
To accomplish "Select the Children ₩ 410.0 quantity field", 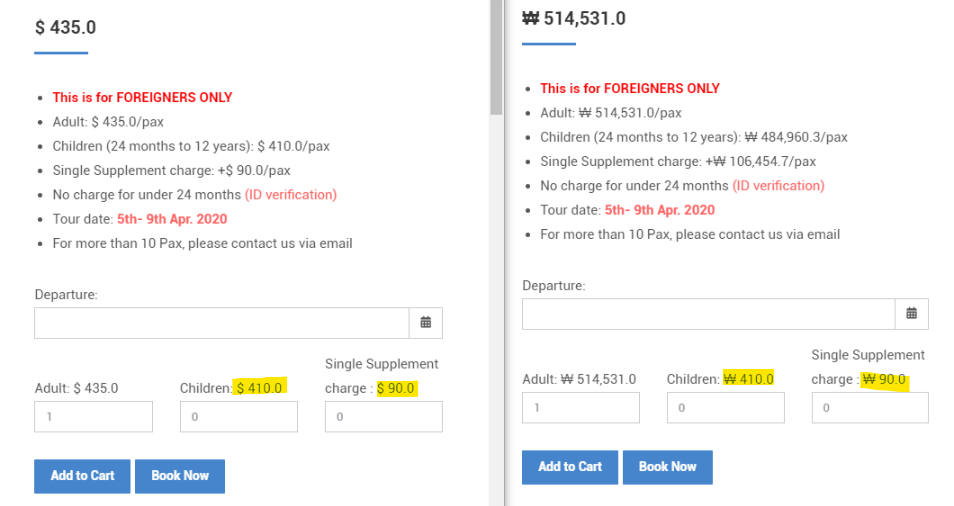I will pyautogui.click(x=725, y=408).
